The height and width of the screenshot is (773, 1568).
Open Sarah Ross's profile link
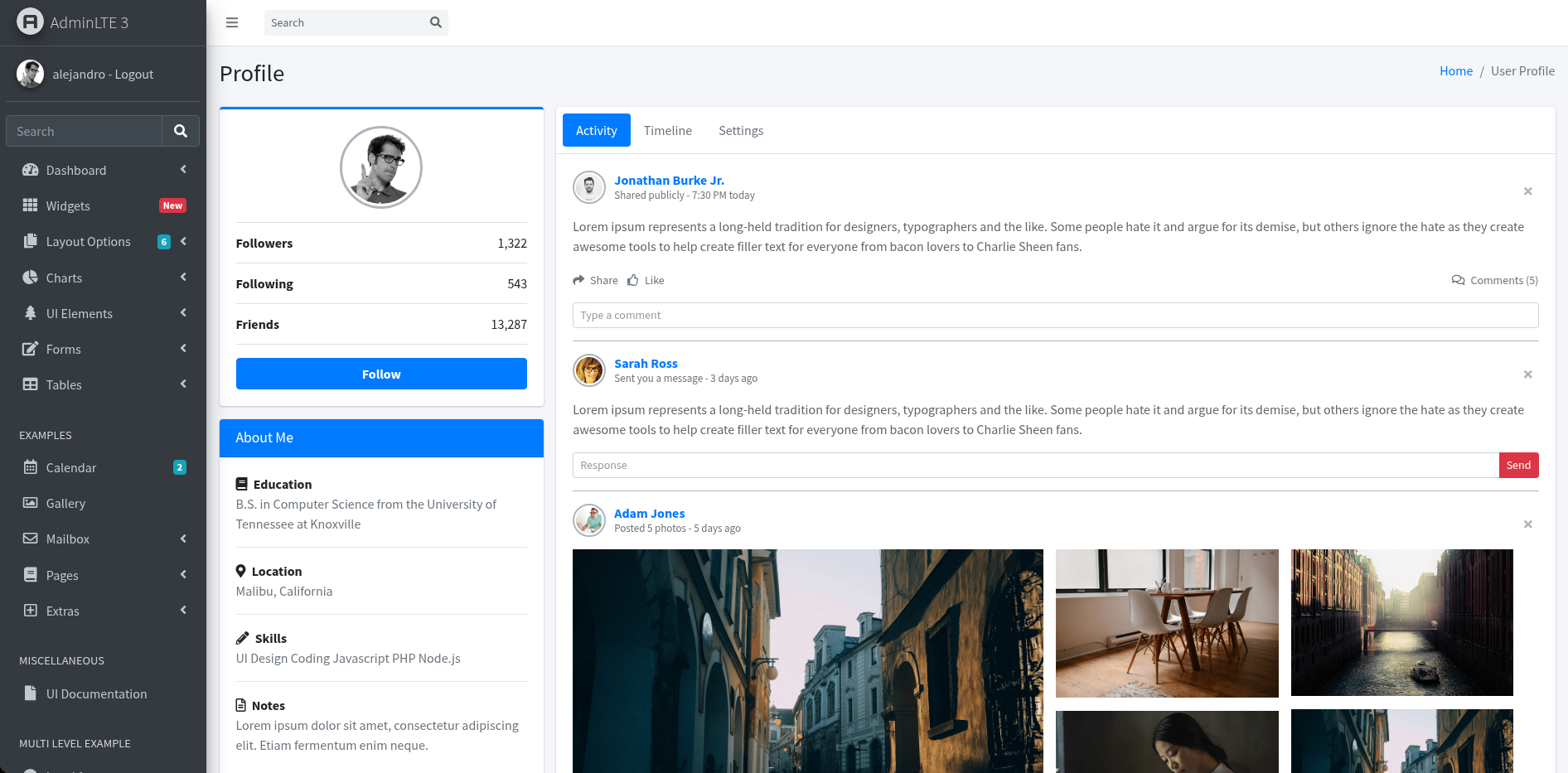click(x=646, y=364)
